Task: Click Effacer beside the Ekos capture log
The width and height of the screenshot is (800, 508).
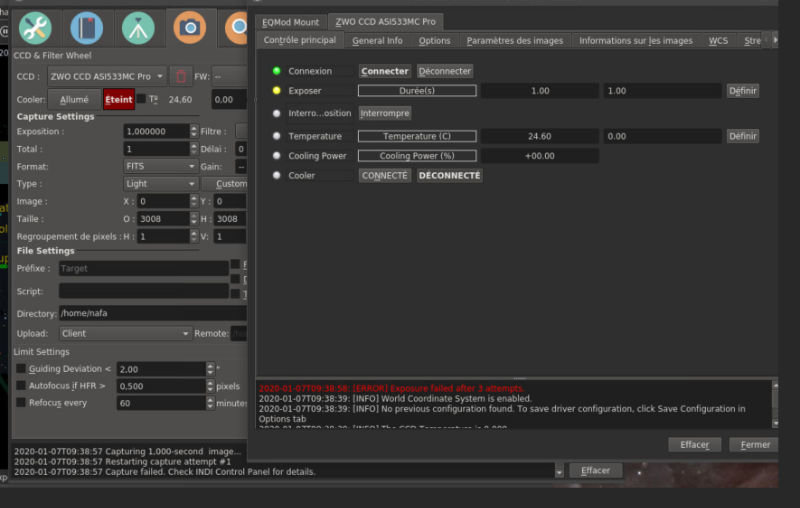Action: [x=595, y=470]
